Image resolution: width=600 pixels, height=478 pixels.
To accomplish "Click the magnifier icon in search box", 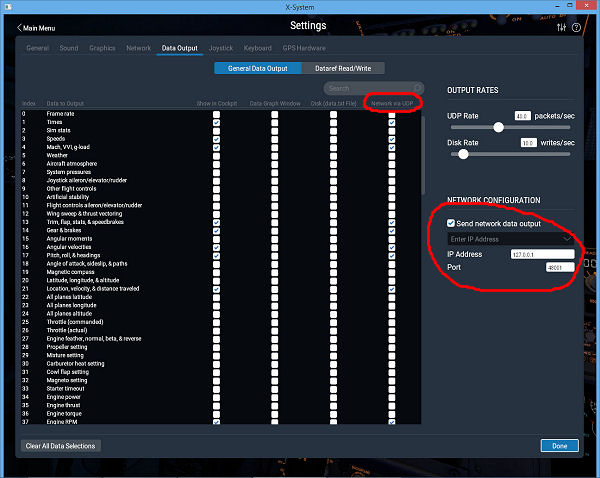I will pos(417,88).
